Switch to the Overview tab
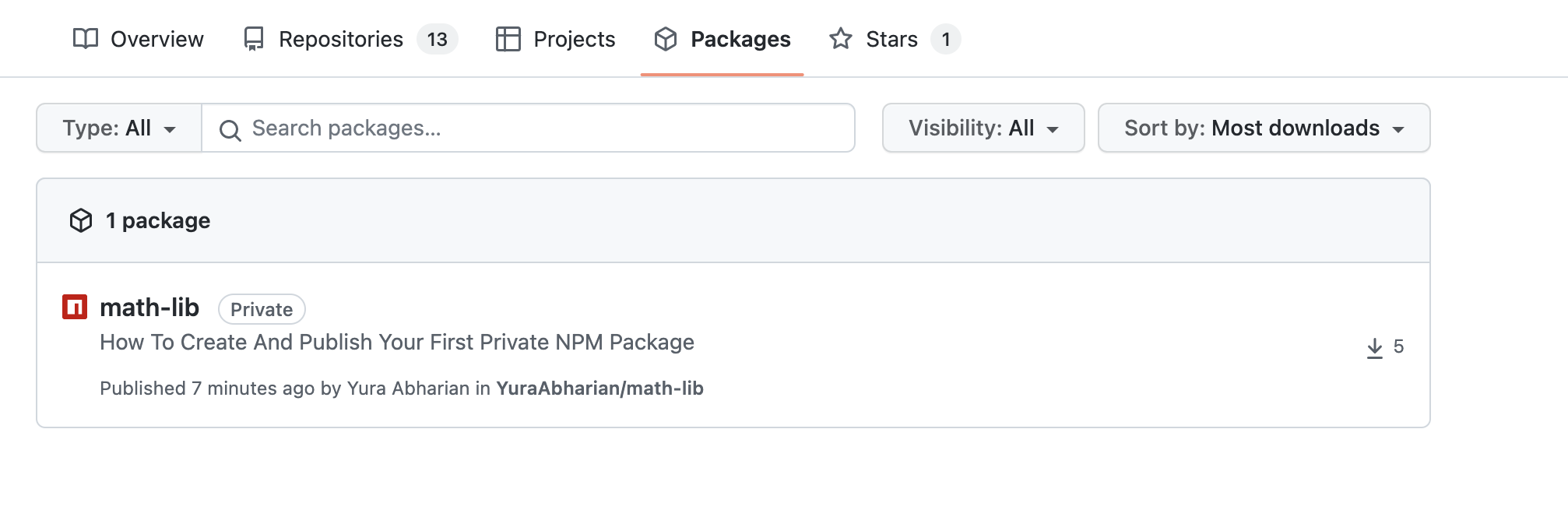Image resolution: width=1568 pixels, height=517 pixels. click(x=156, y=39)
